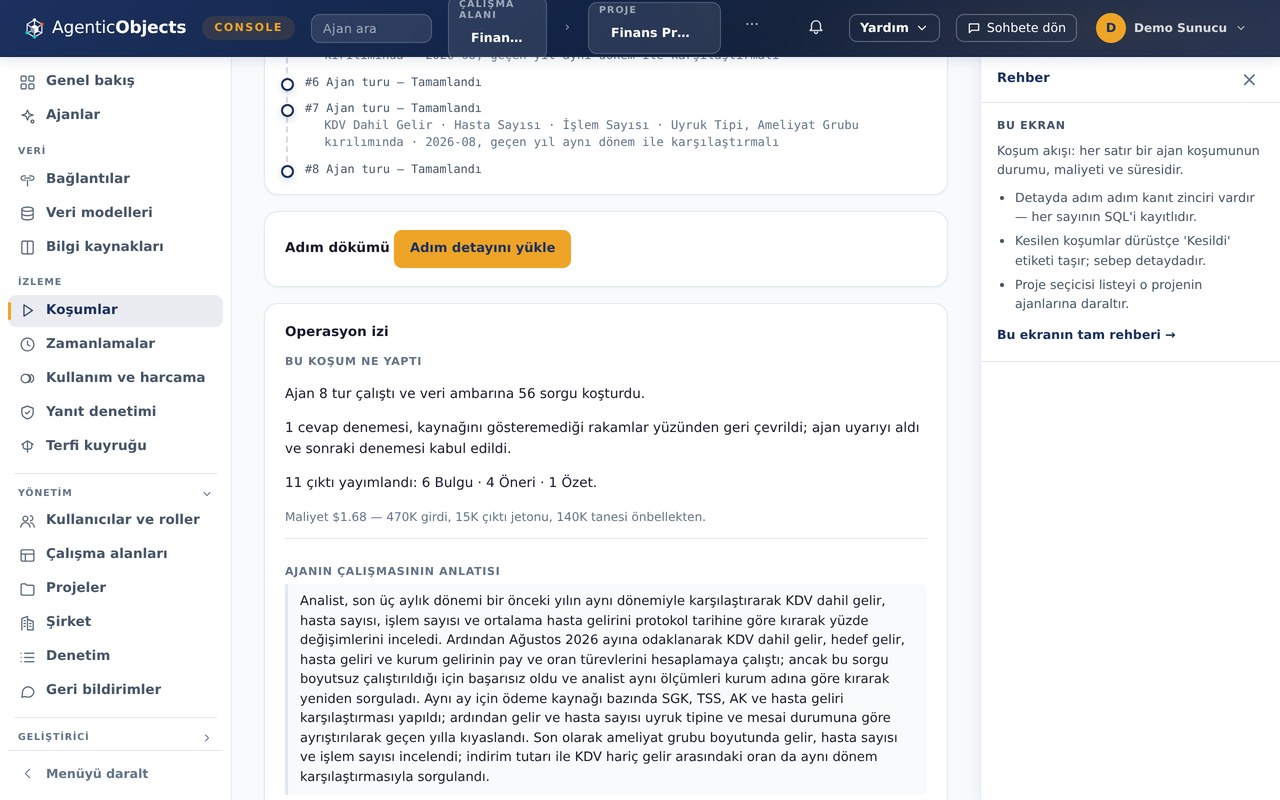Screen dimensions: 1280x800
Task: Navigate to Bağlantılar
Action: click(116, 179)
